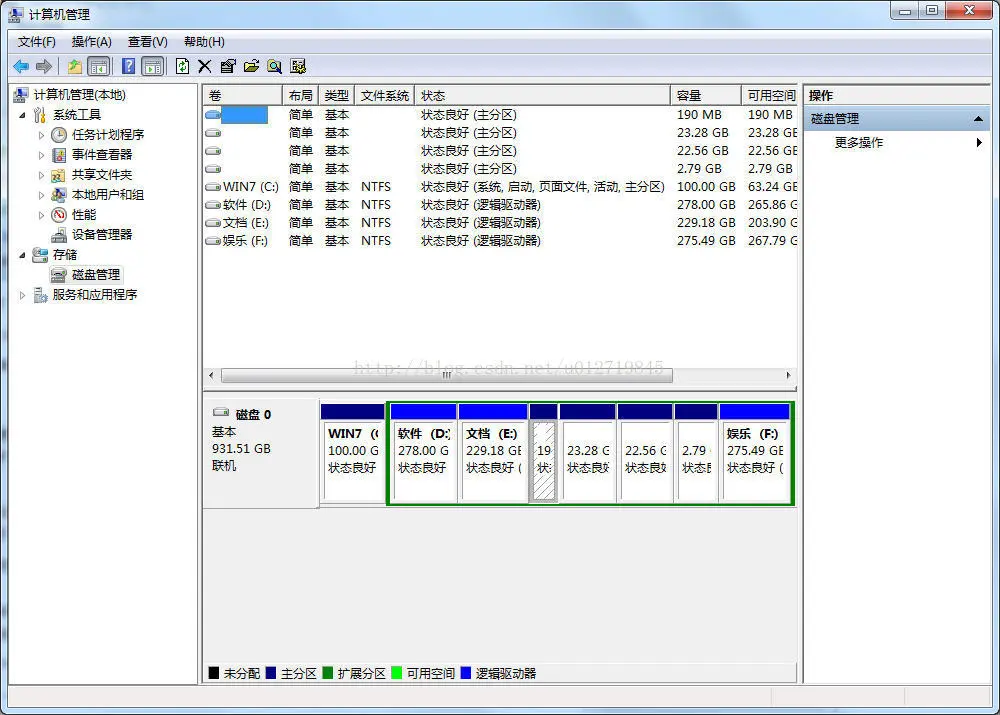Sort by the 状态 column header
This screenshot has height=715, width=1000.
point(542,96)
